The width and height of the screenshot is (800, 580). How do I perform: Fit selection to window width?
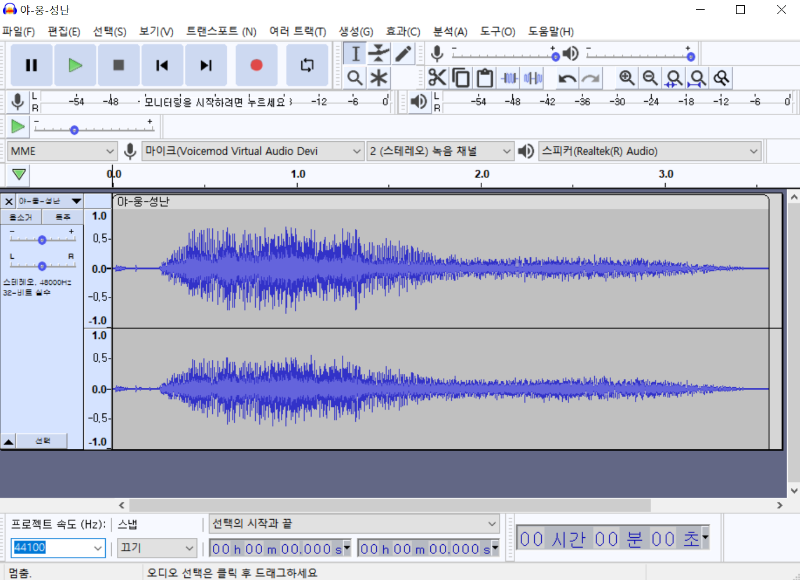coord(673,78)
